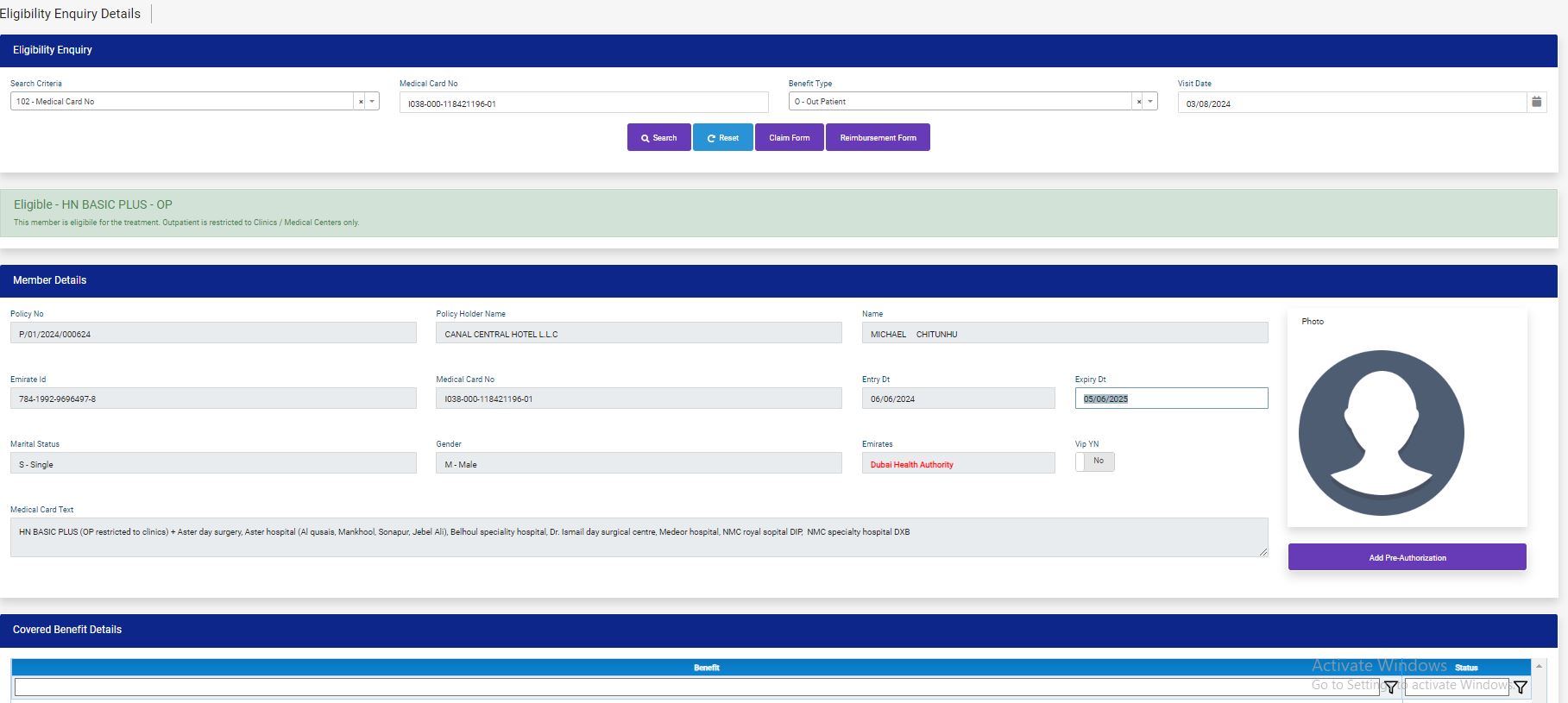Clear the Search Criteria selection with the x
Image resolution: width=1568 pixels, height=703 pixels.
pos(361,102)
